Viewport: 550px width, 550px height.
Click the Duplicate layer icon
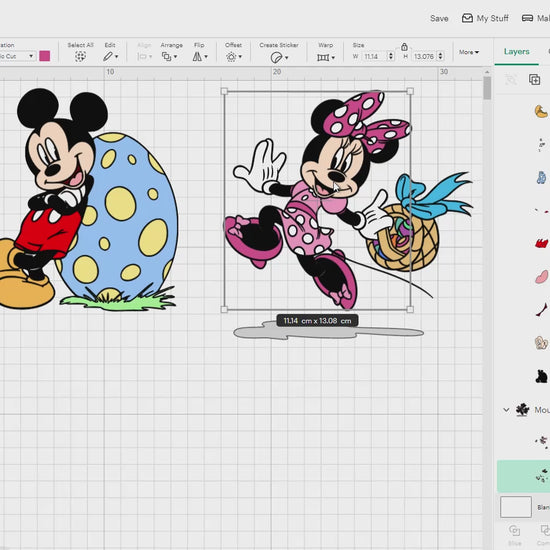(534, 80)
